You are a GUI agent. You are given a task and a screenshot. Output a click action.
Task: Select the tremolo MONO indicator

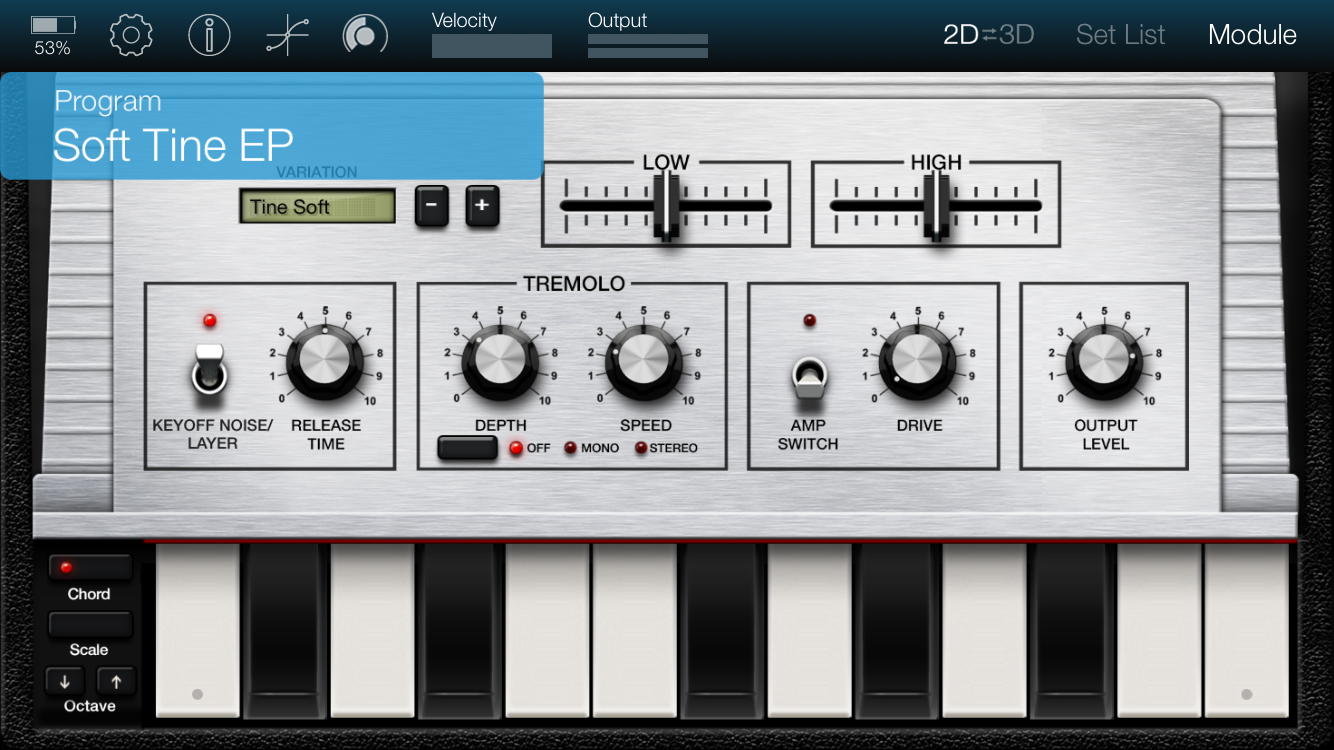pos(570,448)
